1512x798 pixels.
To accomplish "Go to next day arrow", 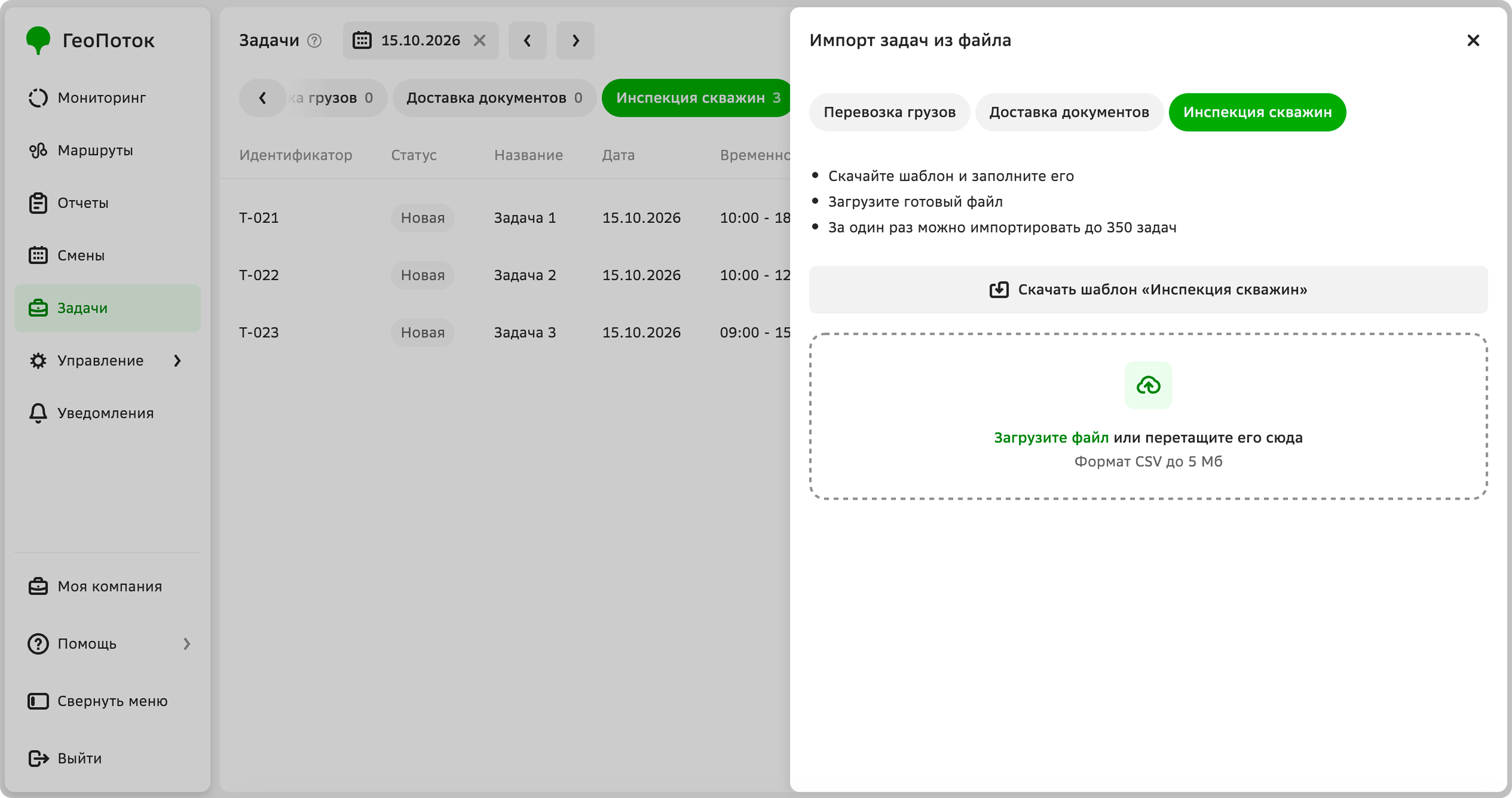I will [575, 41].
